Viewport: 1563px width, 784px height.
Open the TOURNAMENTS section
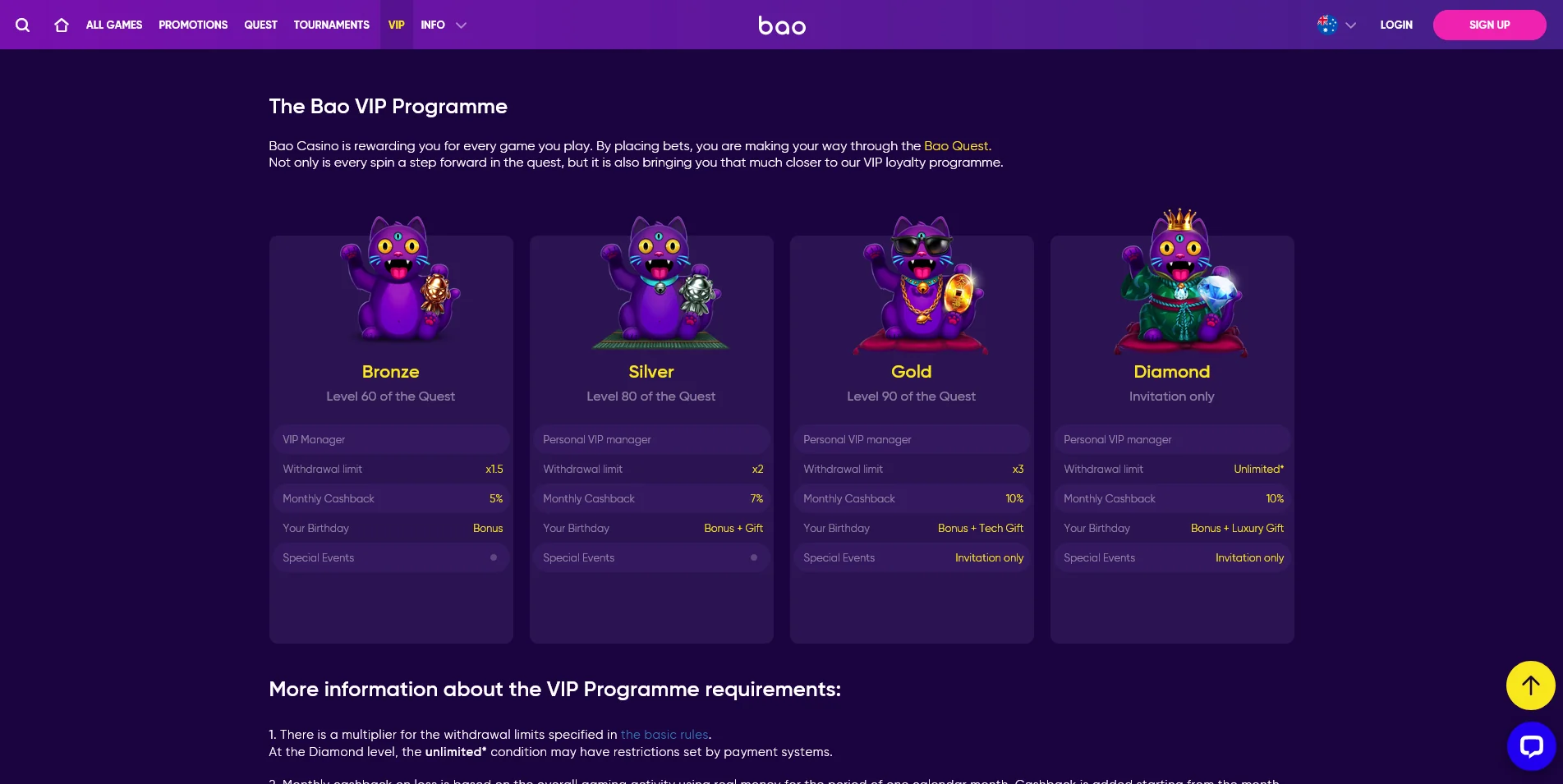tap(331, 25)
